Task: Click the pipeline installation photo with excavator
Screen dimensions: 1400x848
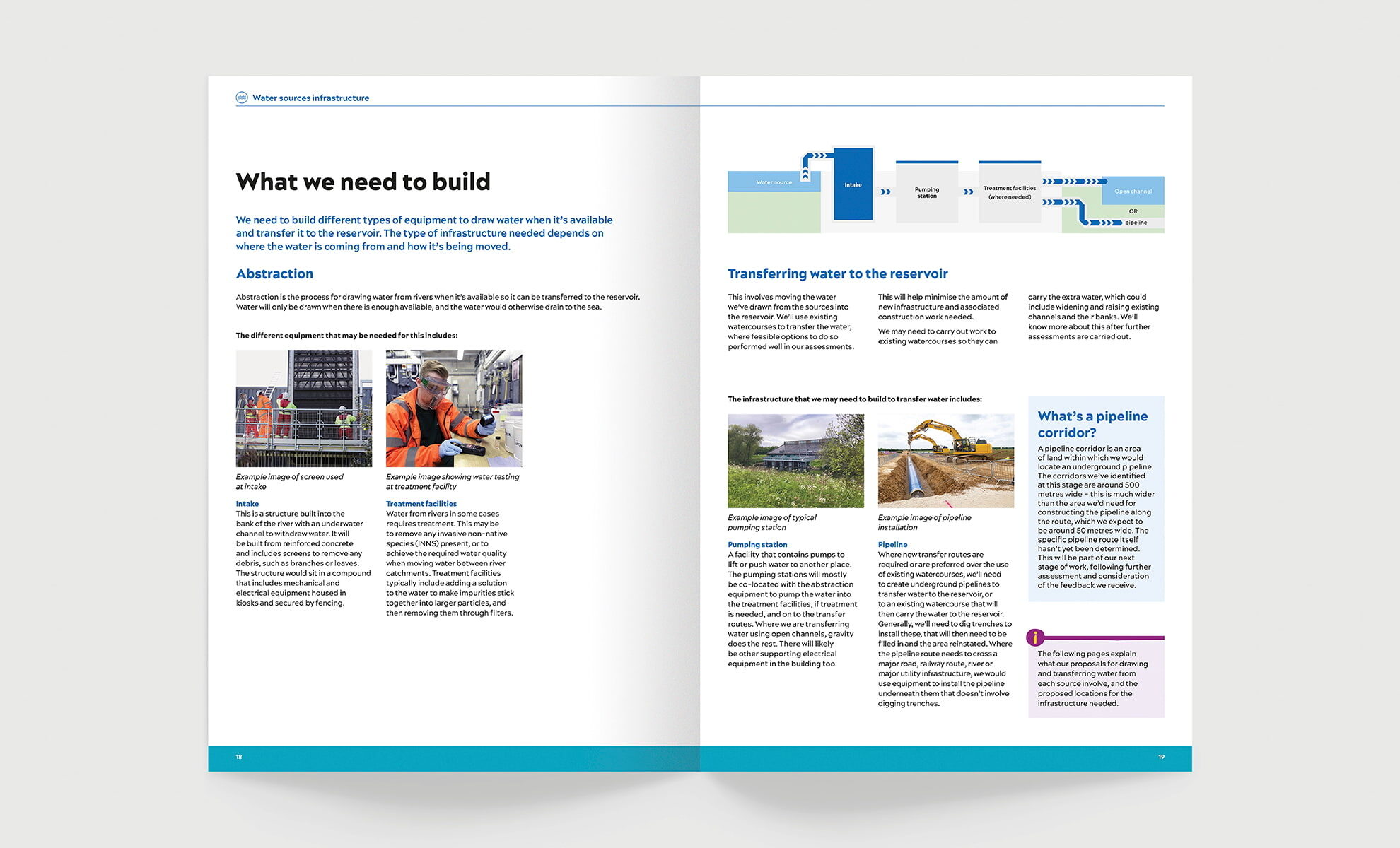Action: pos(947,460)
